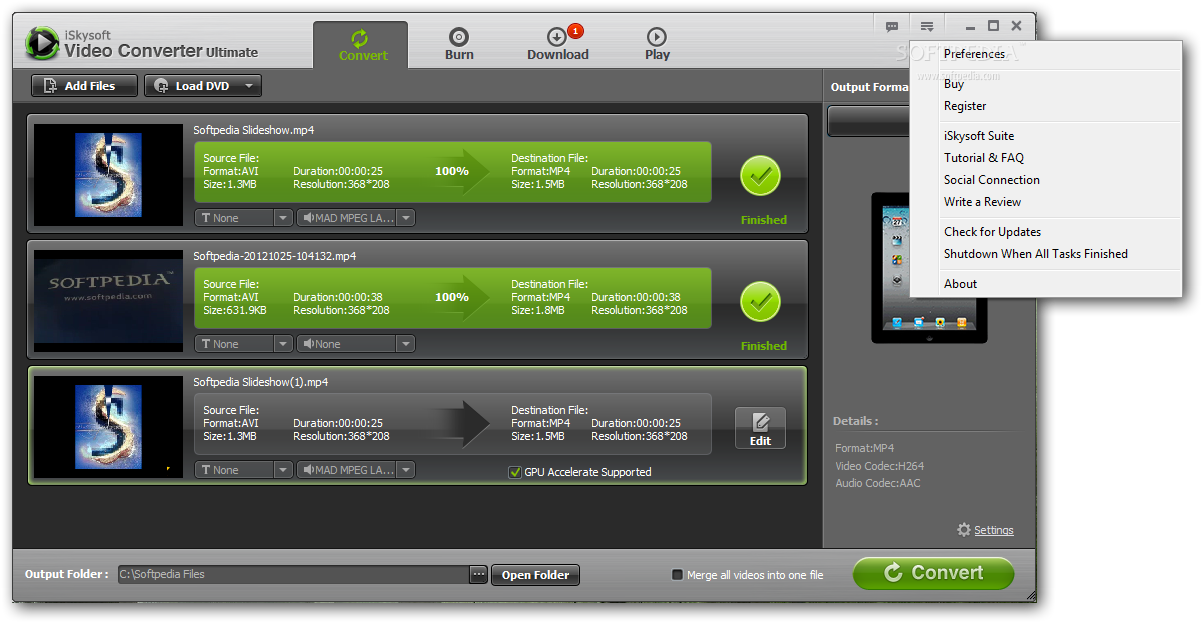Open the Settings link
The width and height of the screenshot is (1203, 623).
tap(993, 531)
